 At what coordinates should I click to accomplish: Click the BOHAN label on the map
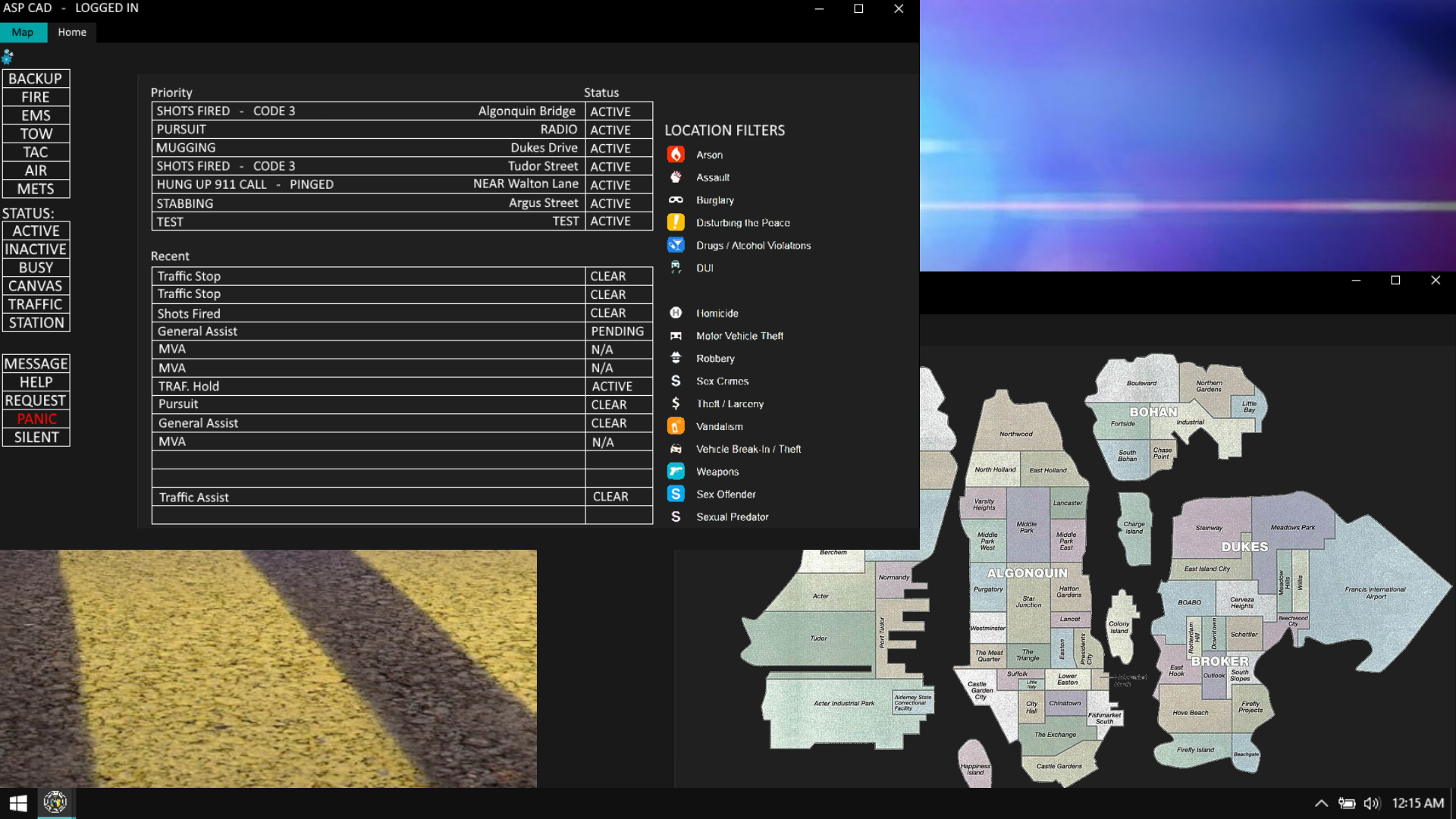coord(1153,412)
